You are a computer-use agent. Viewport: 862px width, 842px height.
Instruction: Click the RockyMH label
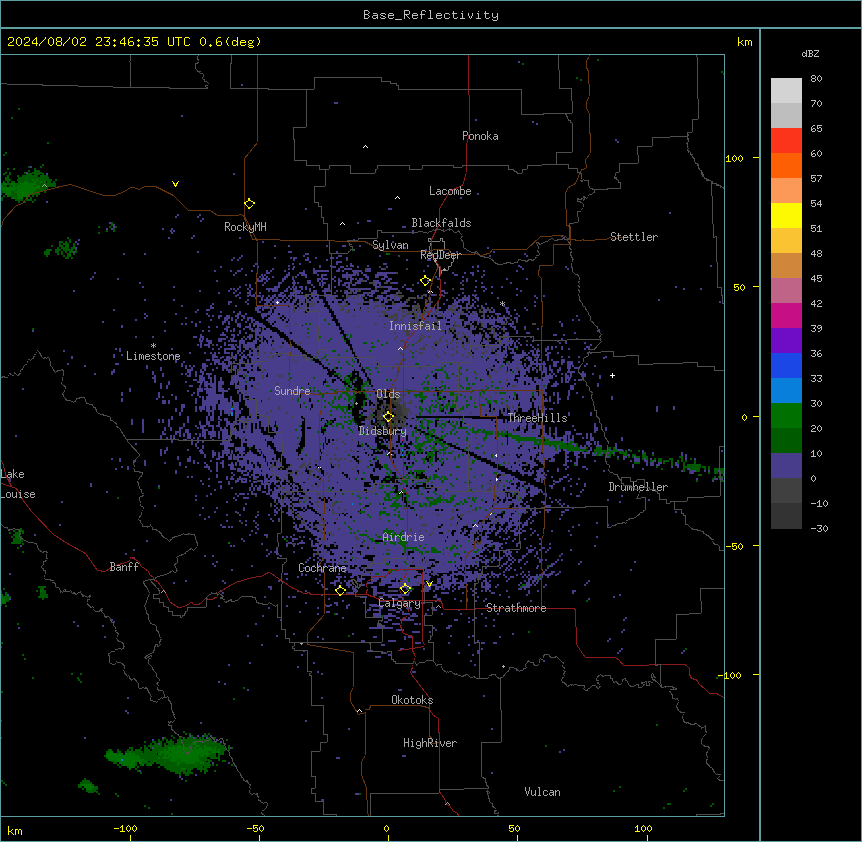(245, 227)
